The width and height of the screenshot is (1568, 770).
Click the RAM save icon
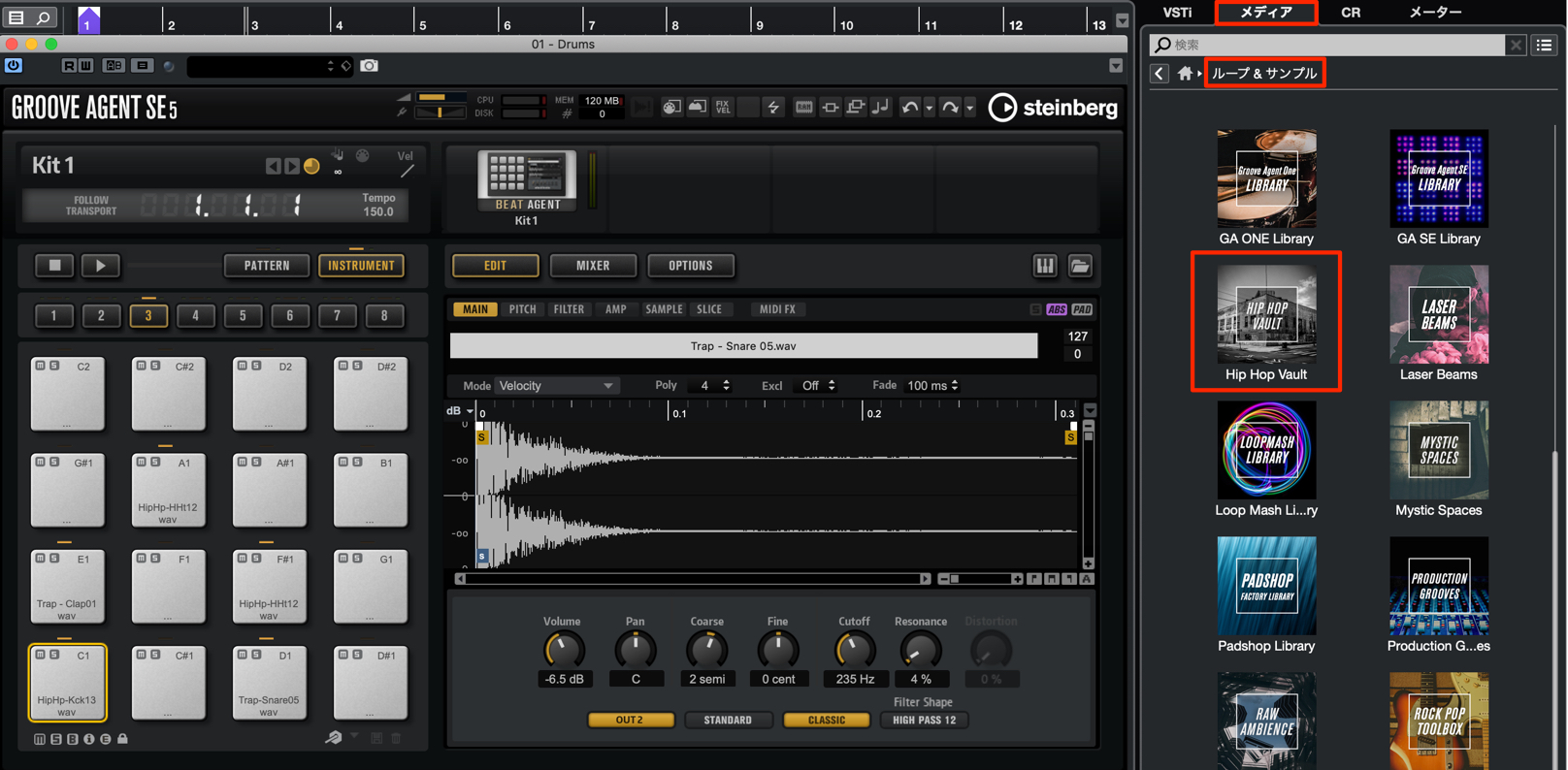point(804,108)
